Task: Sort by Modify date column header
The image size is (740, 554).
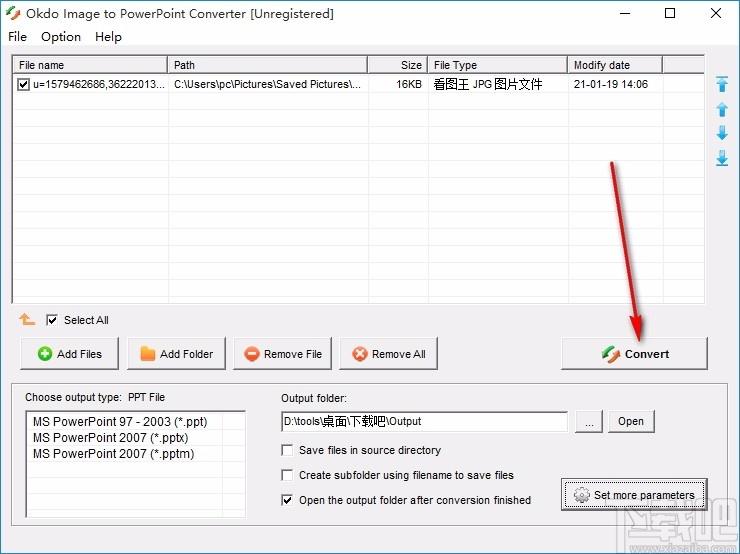Action: click(615, 65)
